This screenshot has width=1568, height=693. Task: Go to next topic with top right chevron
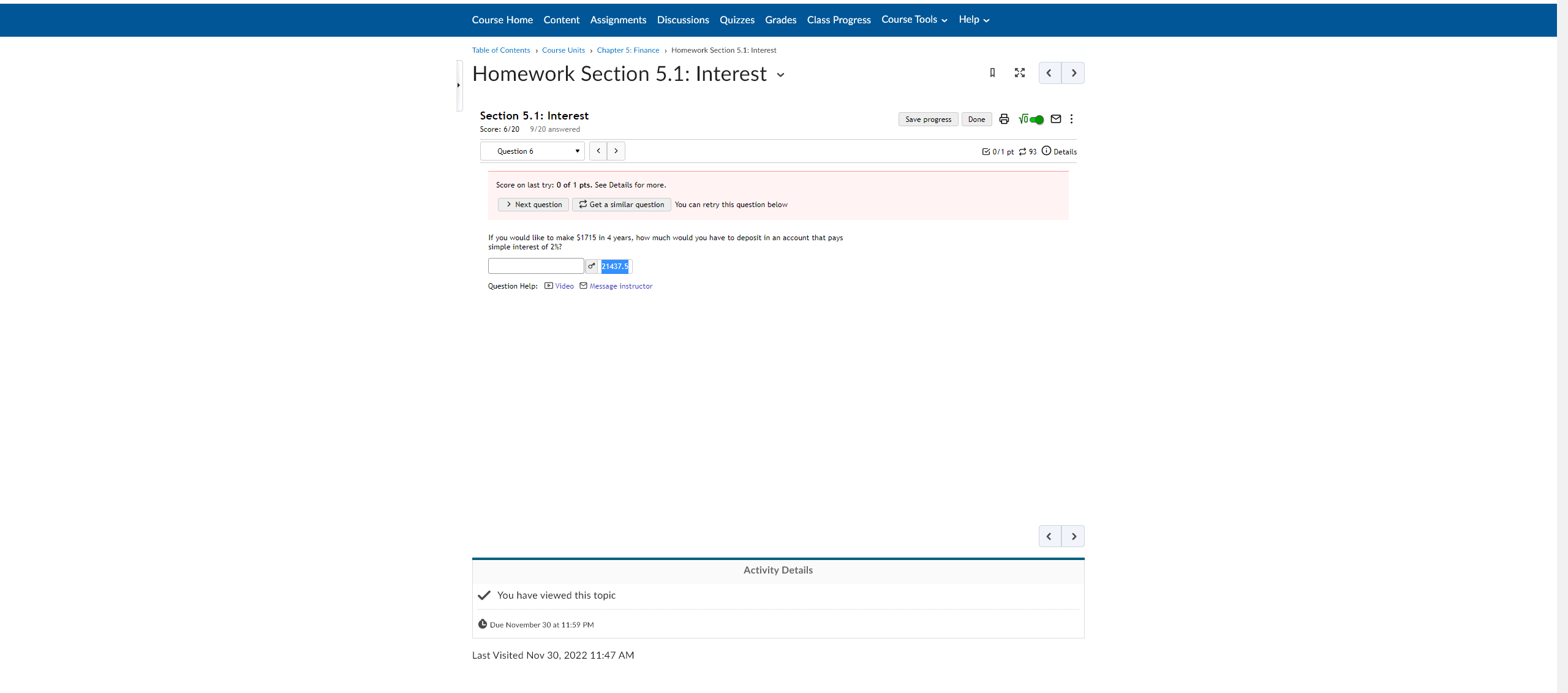(1073, 73)
